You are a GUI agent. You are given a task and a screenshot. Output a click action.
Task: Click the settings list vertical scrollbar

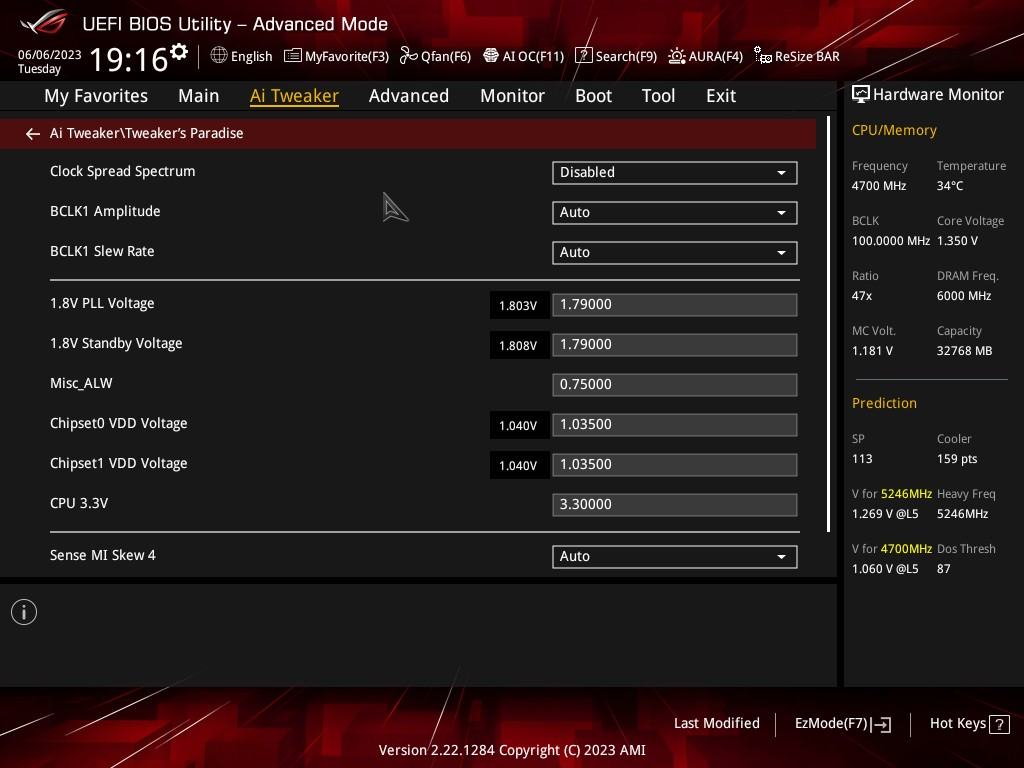pos(828,325)
